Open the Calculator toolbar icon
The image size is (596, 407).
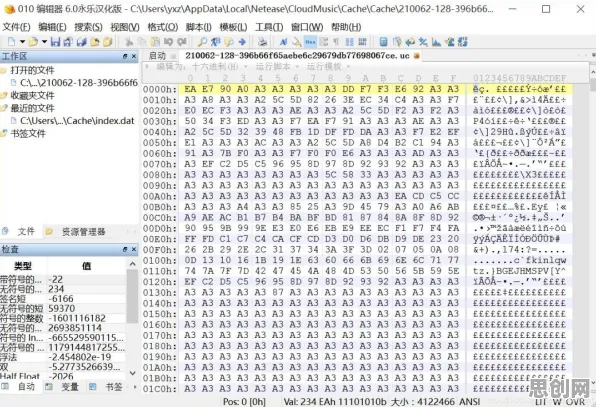[x=384, y=42]
